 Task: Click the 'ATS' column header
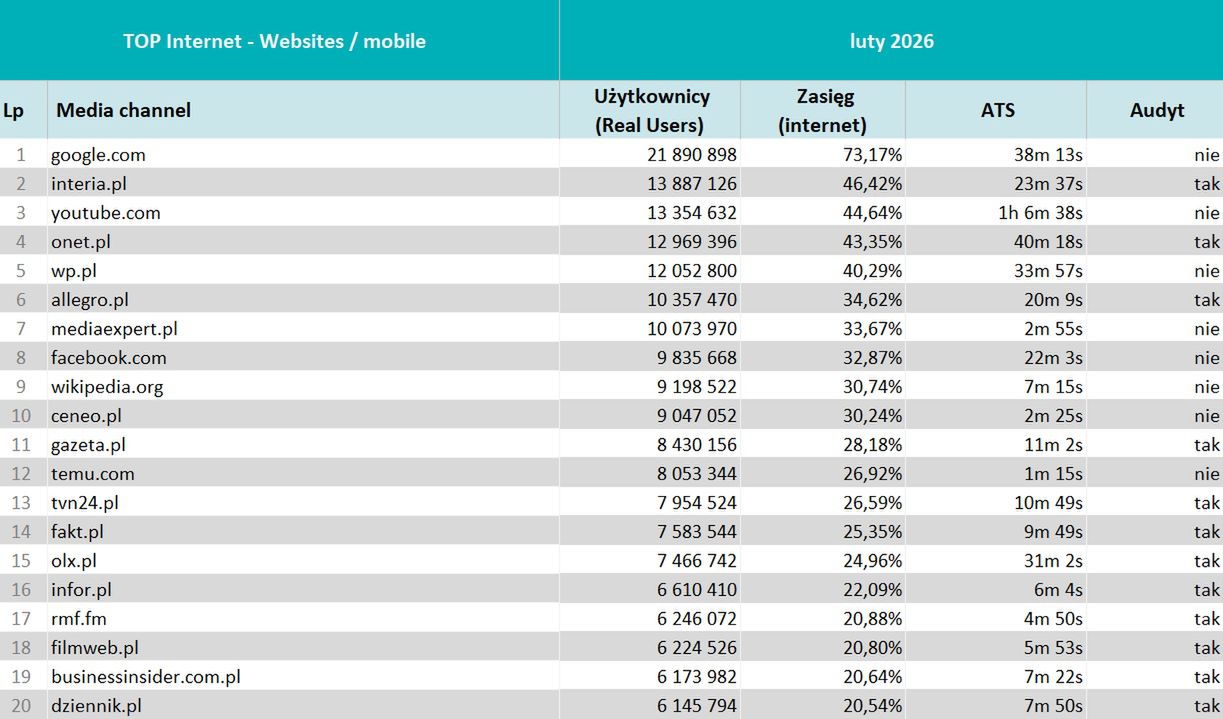pyautogui.click(x=997, y=110)
